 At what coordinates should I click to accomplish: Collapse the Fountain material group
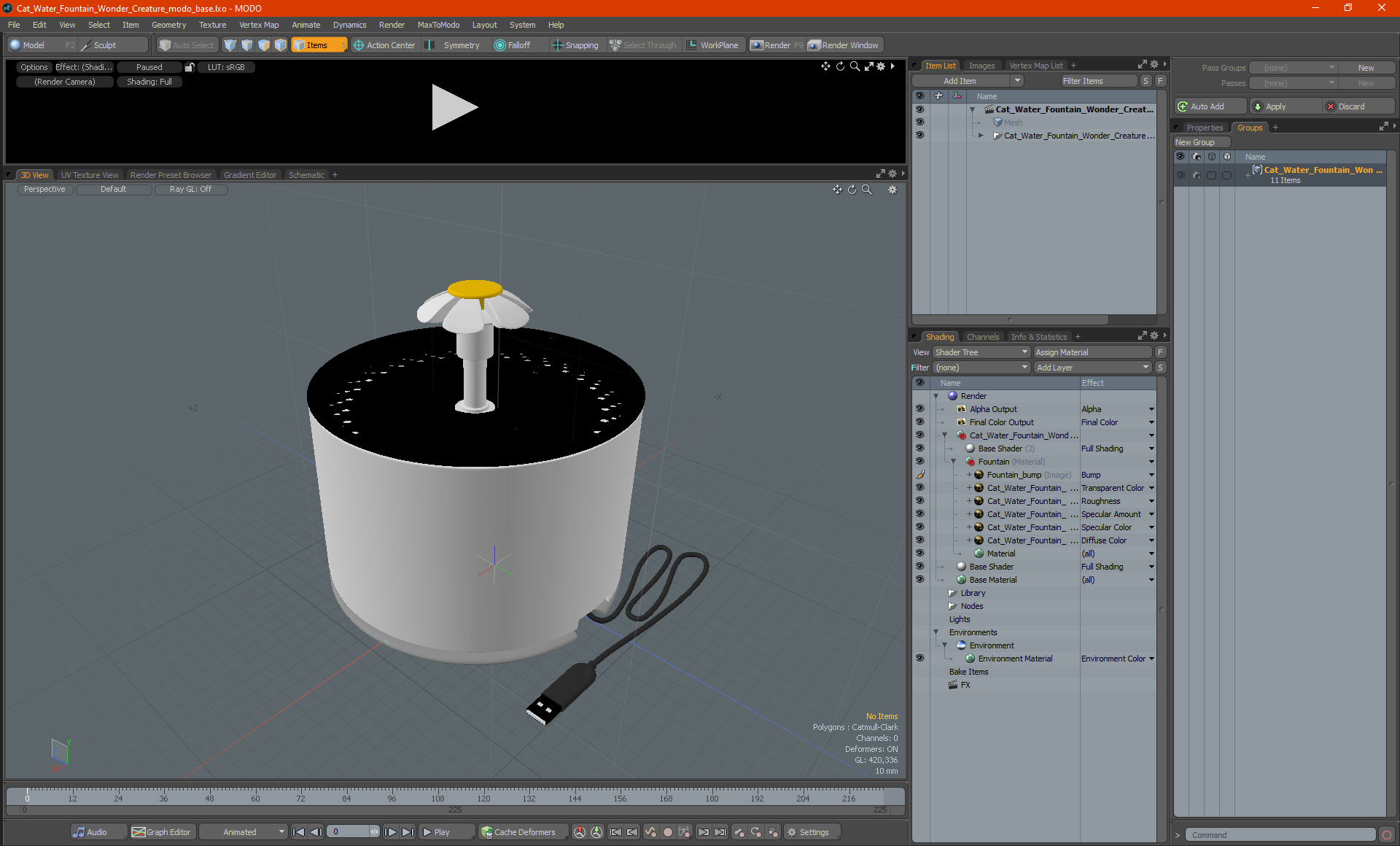[953, 462]
